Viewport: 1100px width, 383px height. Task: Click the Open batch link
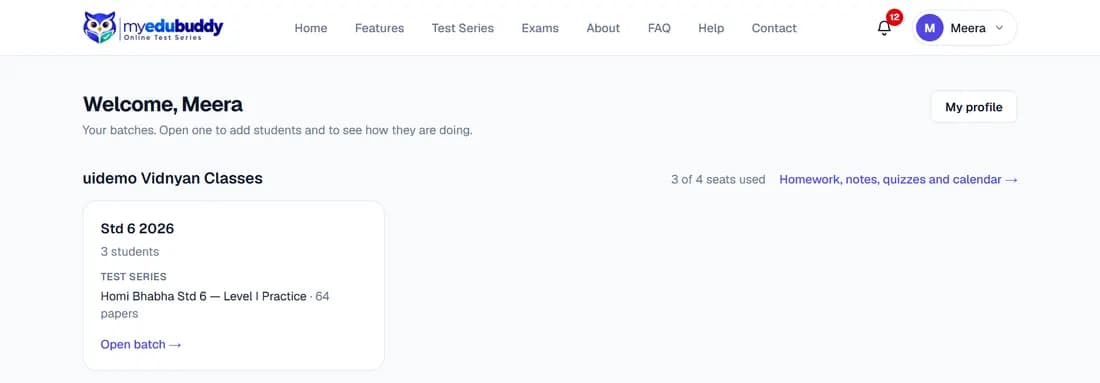pyautogui.click(x=141, y=344)
